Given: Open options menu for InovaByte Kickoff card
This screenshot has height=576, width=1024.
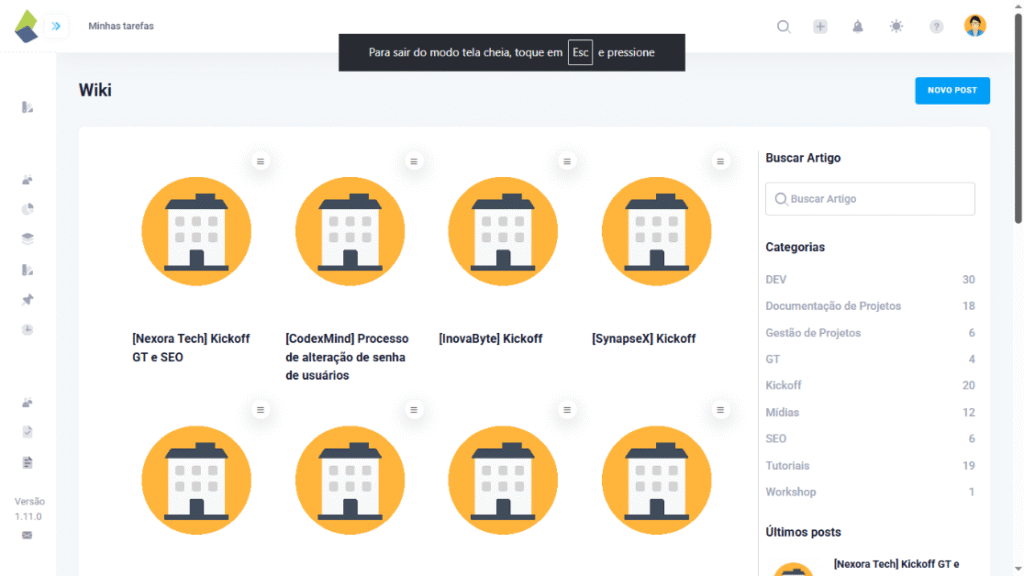Looking at the screenshot, I should pos(567,161).
